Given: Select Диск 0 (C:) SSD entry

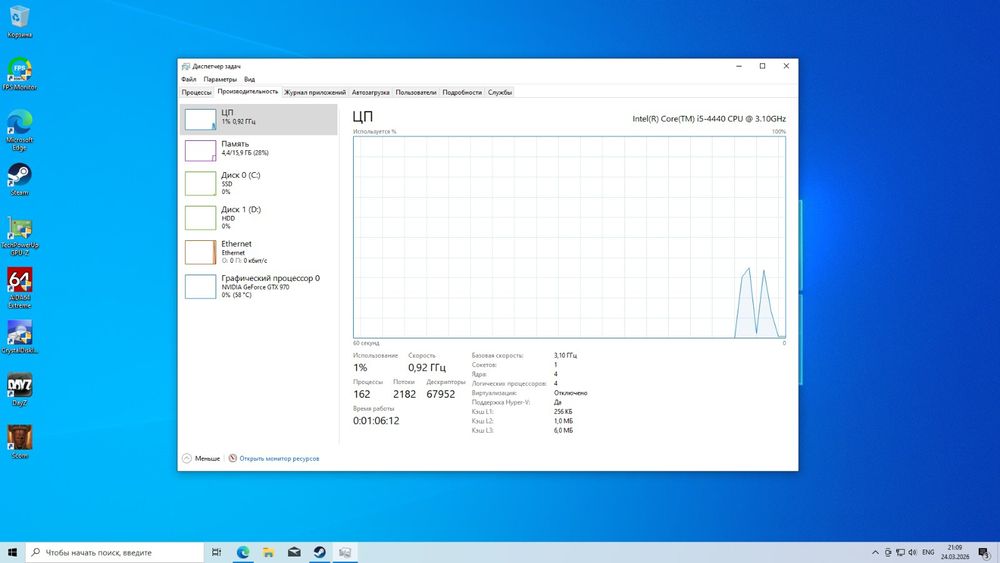Looking at the screenshot, I should pyautogui.click(x=258, y=183).
